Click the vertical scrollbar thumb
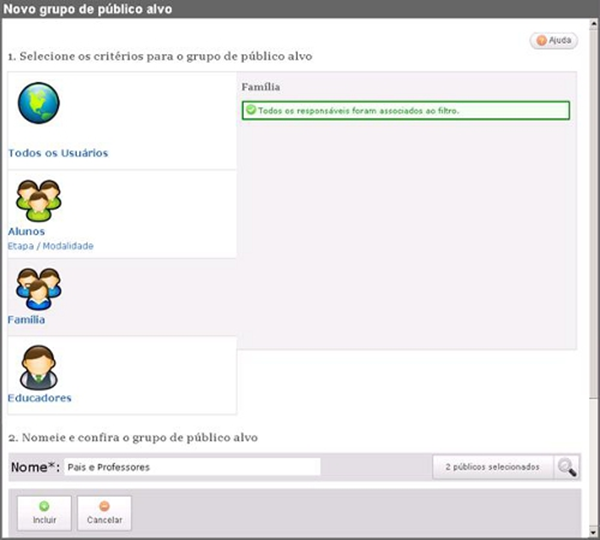 [x=593, y=214]
